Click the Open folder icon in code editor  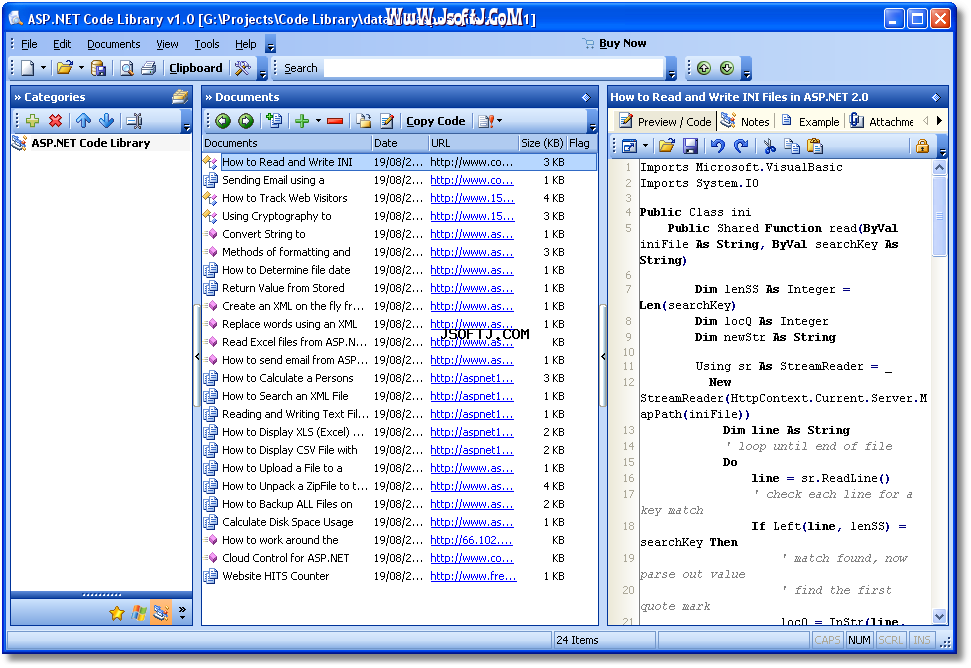coord(667,146)
